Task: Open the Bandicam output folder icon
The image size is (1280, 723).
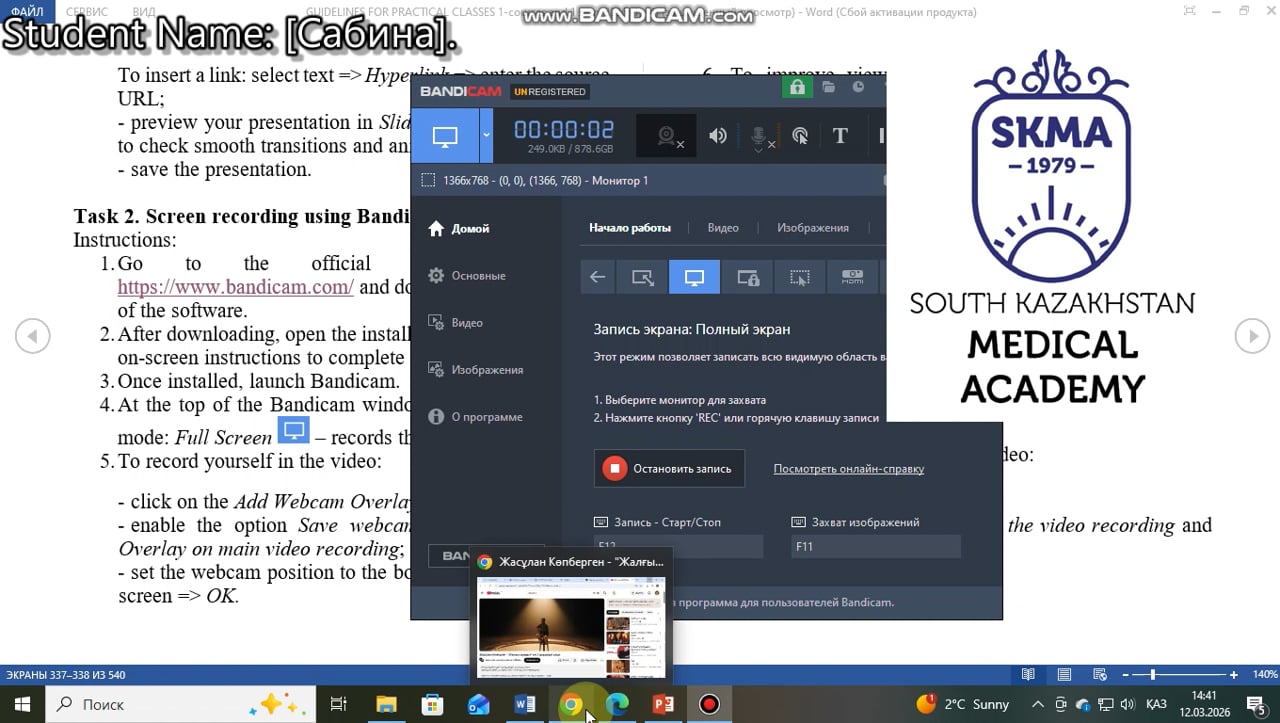Action: 829,88
